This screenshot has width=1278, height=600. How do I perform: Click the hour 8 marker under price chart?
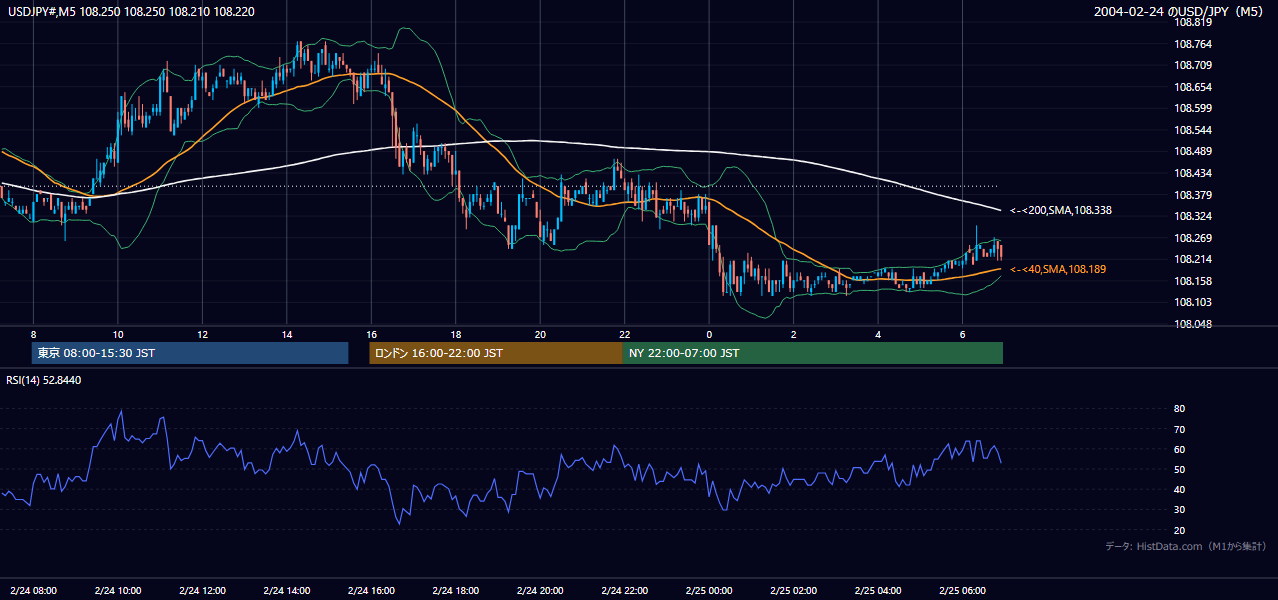pos(34,334)
